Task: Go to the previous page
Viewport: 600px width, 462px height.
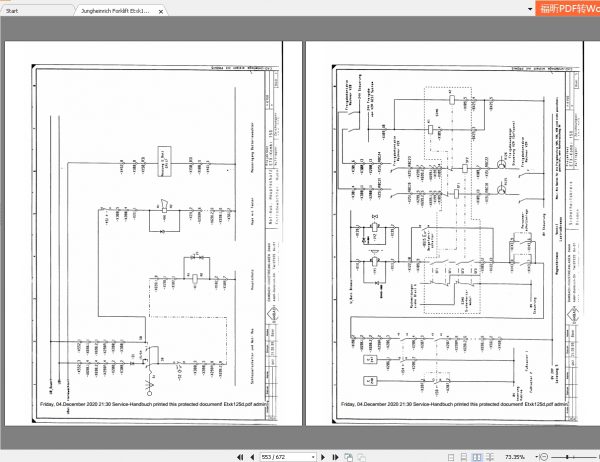Action: click(x=252, y=457)
